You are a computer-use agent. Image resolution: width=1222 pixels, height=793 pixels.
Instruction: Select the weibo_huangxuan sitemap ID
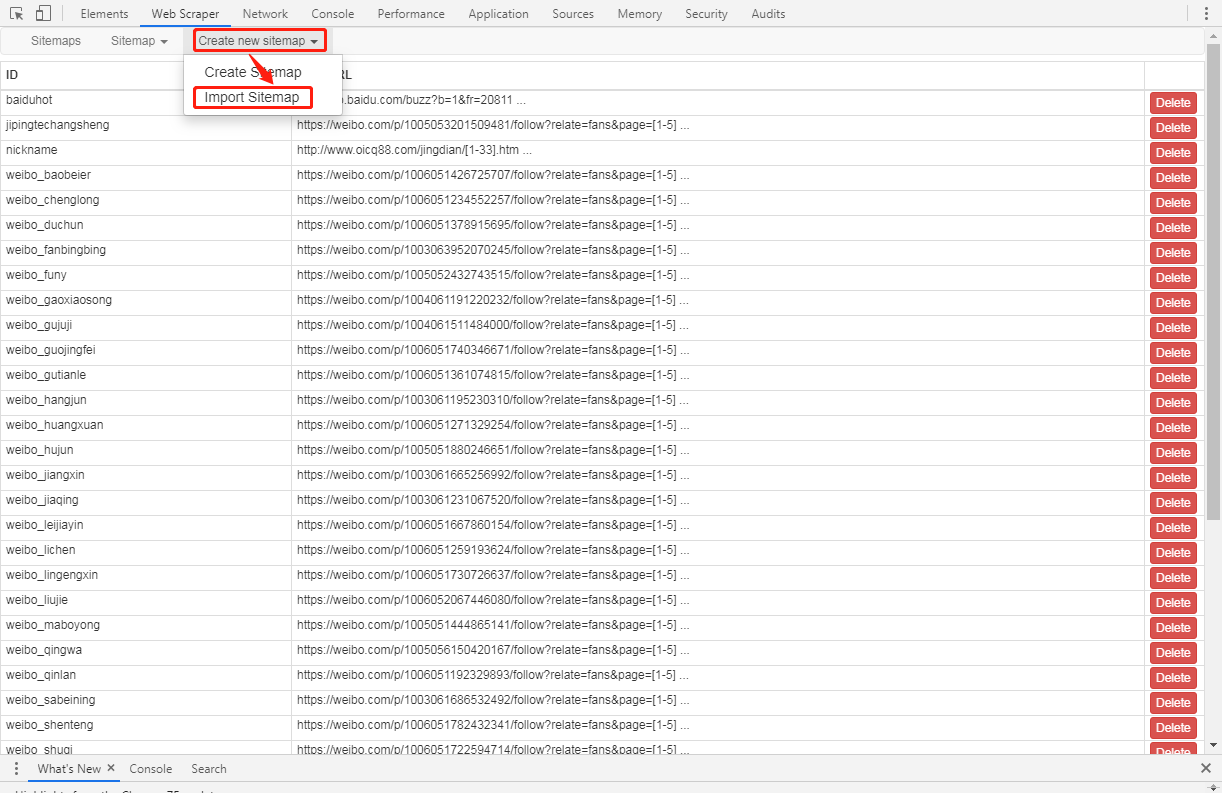[x=54, y=425]
